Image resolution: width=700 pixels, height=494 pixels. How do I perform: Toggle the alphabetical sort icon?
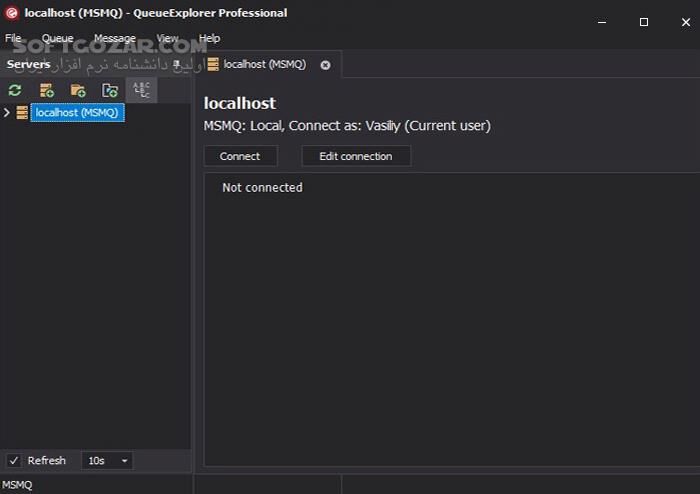pyautogui.click(x=141, y=91)
